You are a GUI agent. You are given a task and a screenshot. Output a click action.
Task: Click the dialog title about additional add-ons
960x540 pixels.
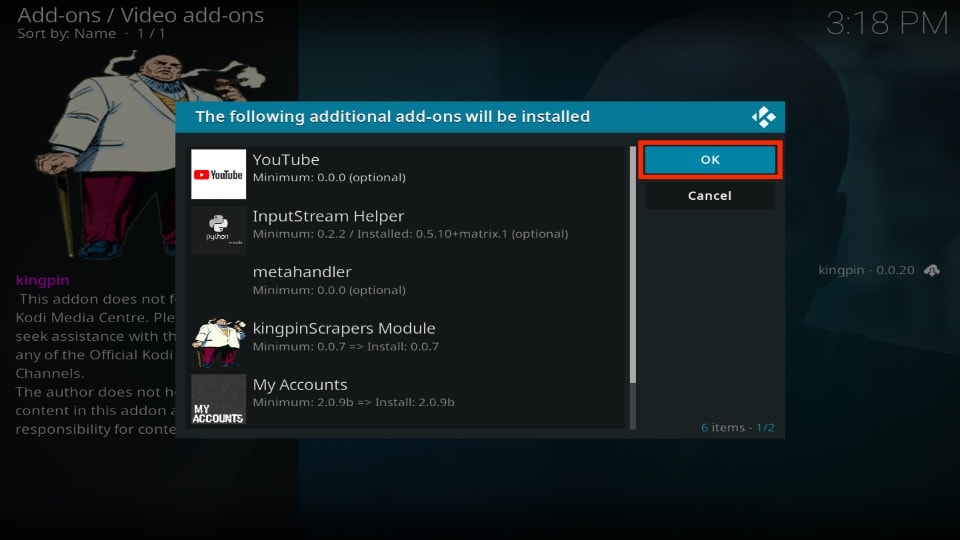click(x=392, y=116)
